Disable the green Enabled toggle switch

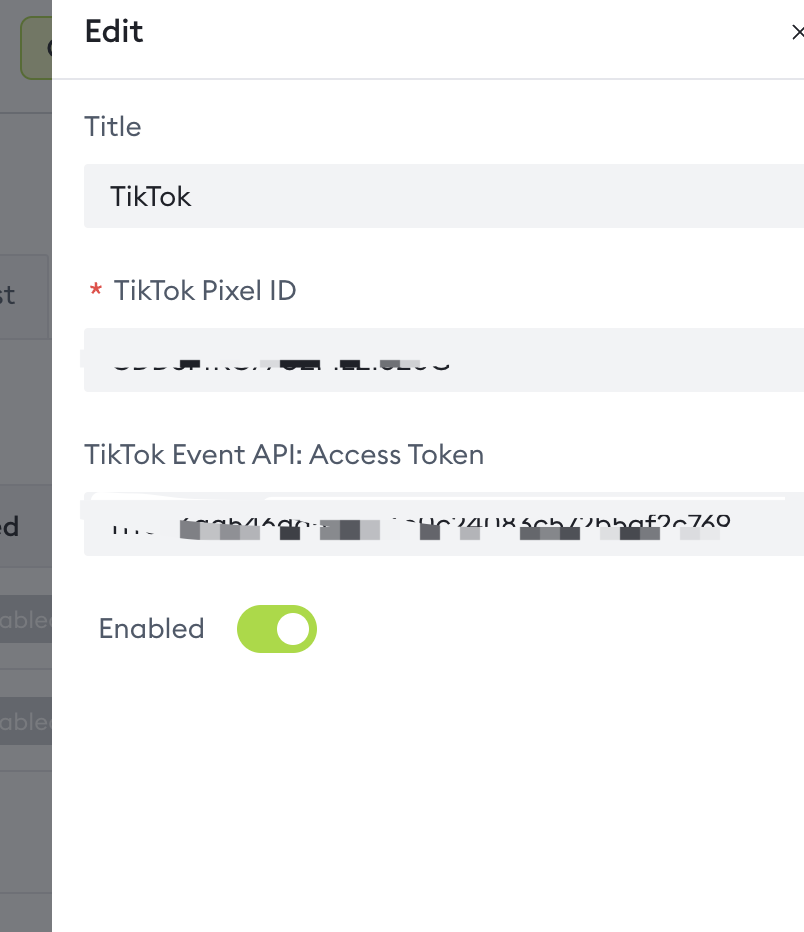click(276, 628)
